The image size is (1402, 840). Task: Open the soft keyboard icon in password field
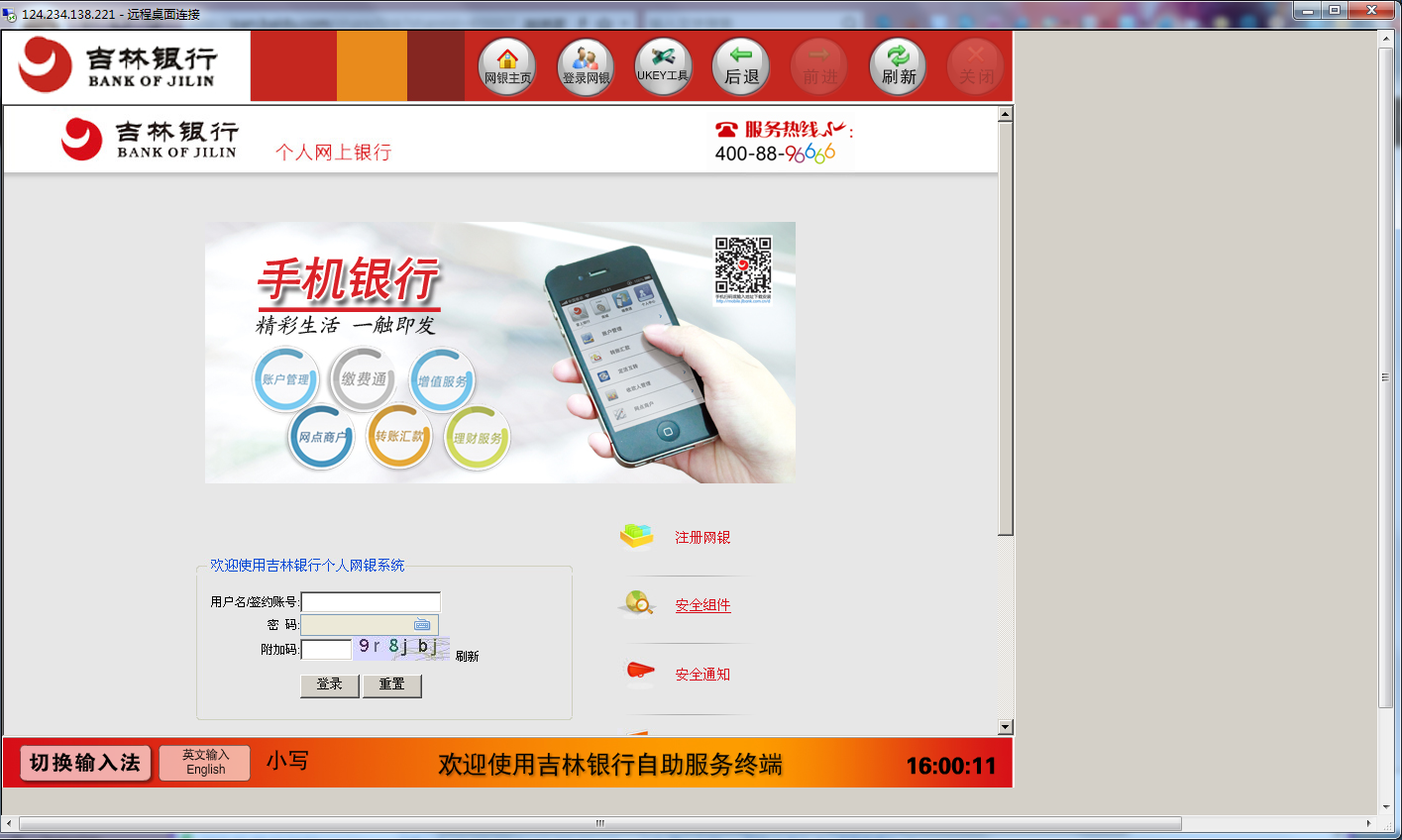pos(422,625)
